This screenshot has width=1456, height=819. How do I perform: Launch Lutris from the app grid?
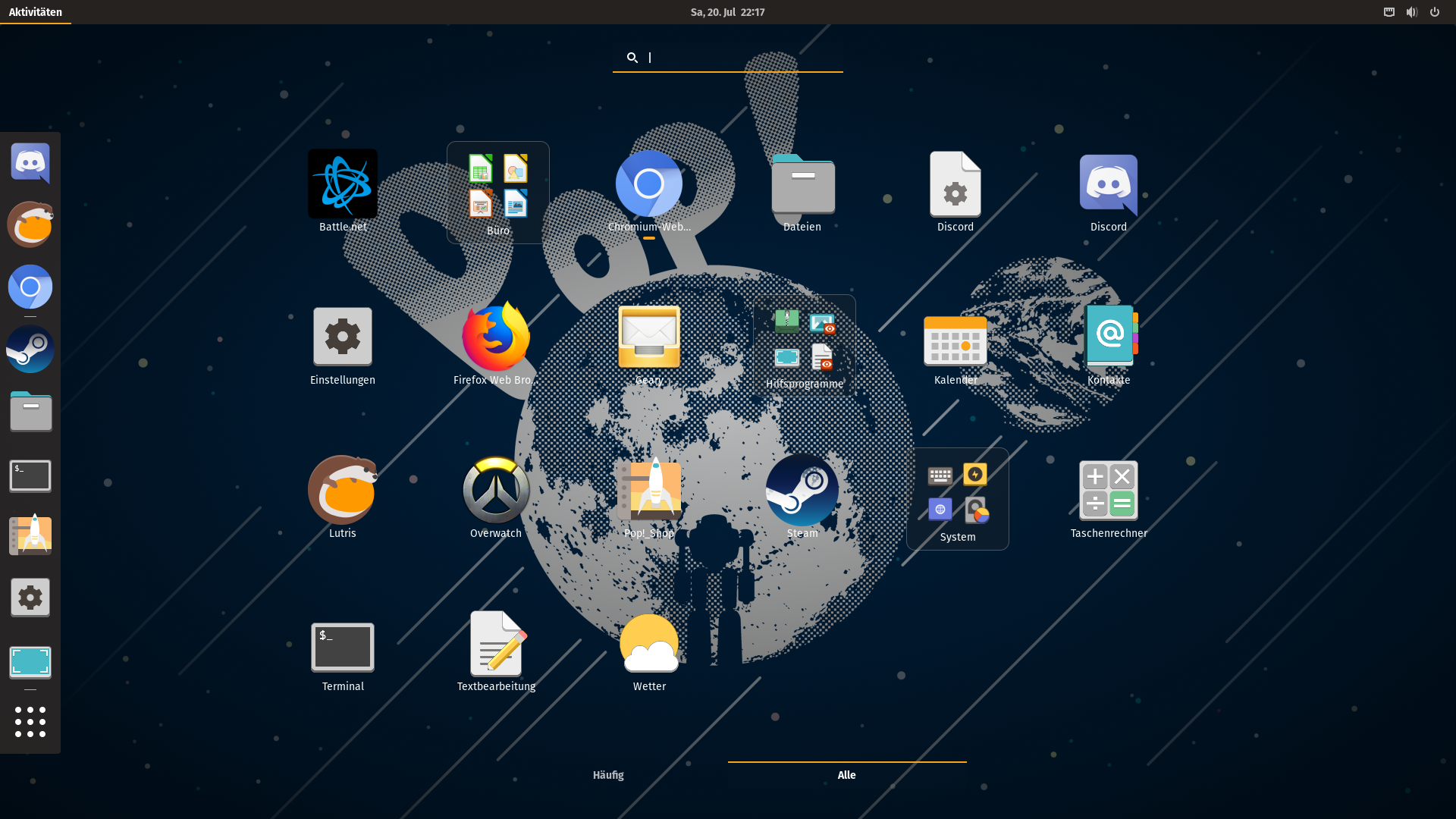pos(343,497)
